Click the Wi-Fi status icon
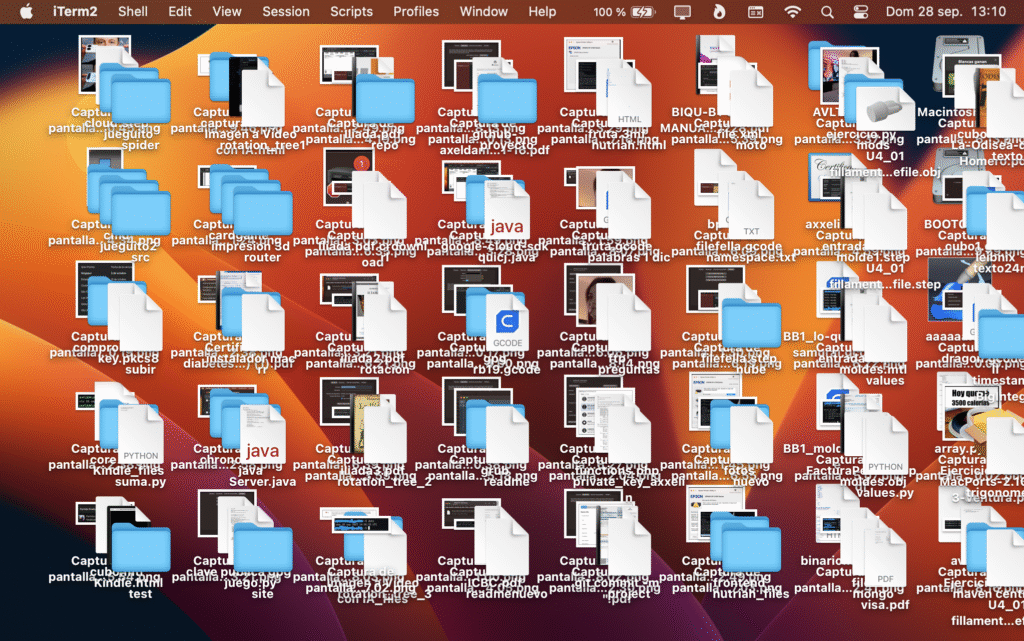This screenshot has height=641, width=1024. click(793, 12)
